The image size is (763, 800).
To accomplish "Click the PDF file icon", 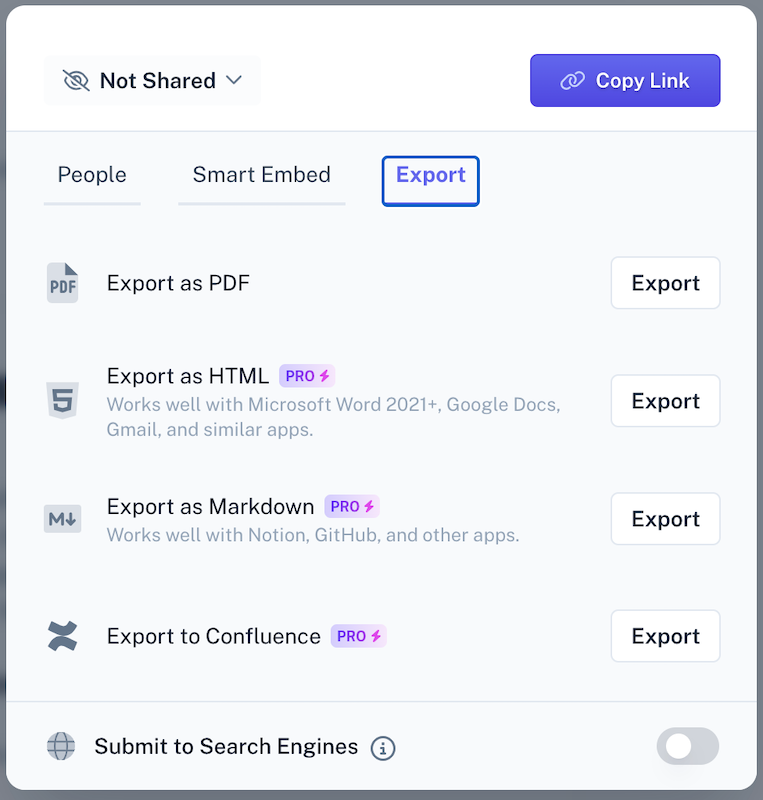I will tap(62, 283).
